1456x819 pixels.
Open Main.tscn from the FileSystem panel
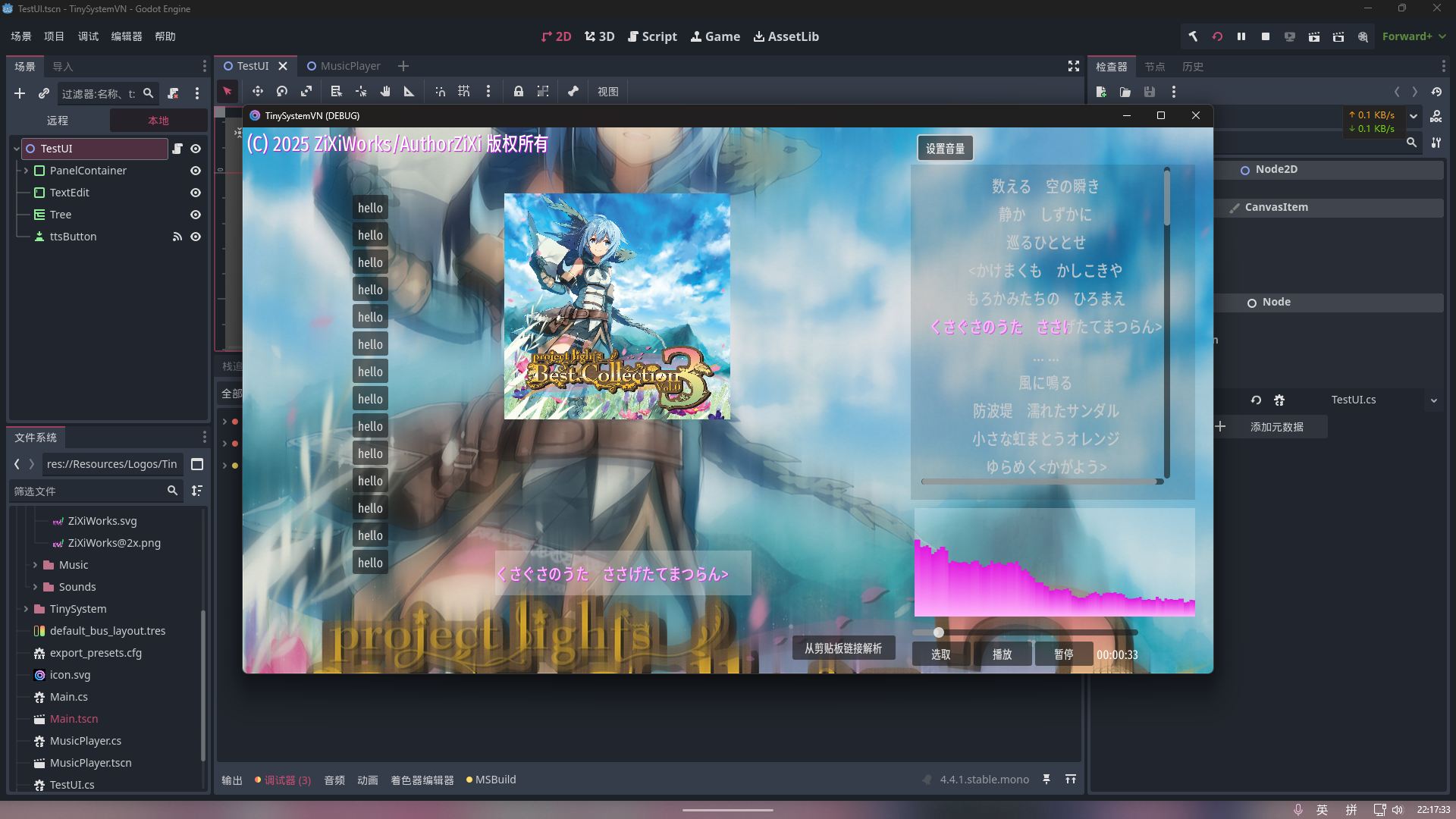click(73, 718)
